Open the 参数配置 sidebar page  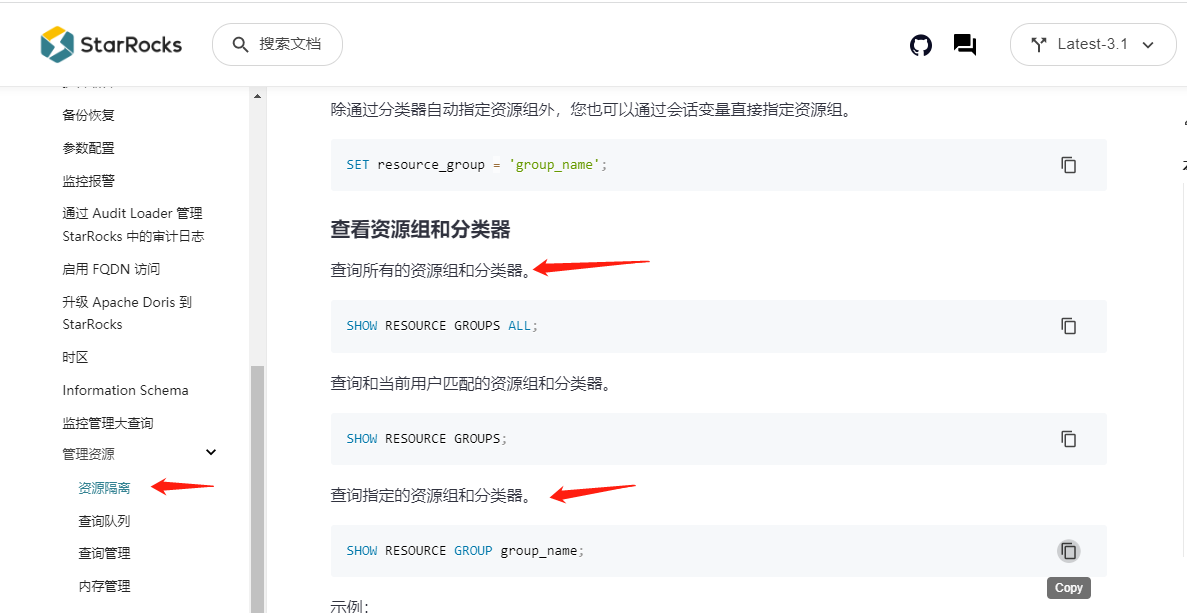pos(89,148)
